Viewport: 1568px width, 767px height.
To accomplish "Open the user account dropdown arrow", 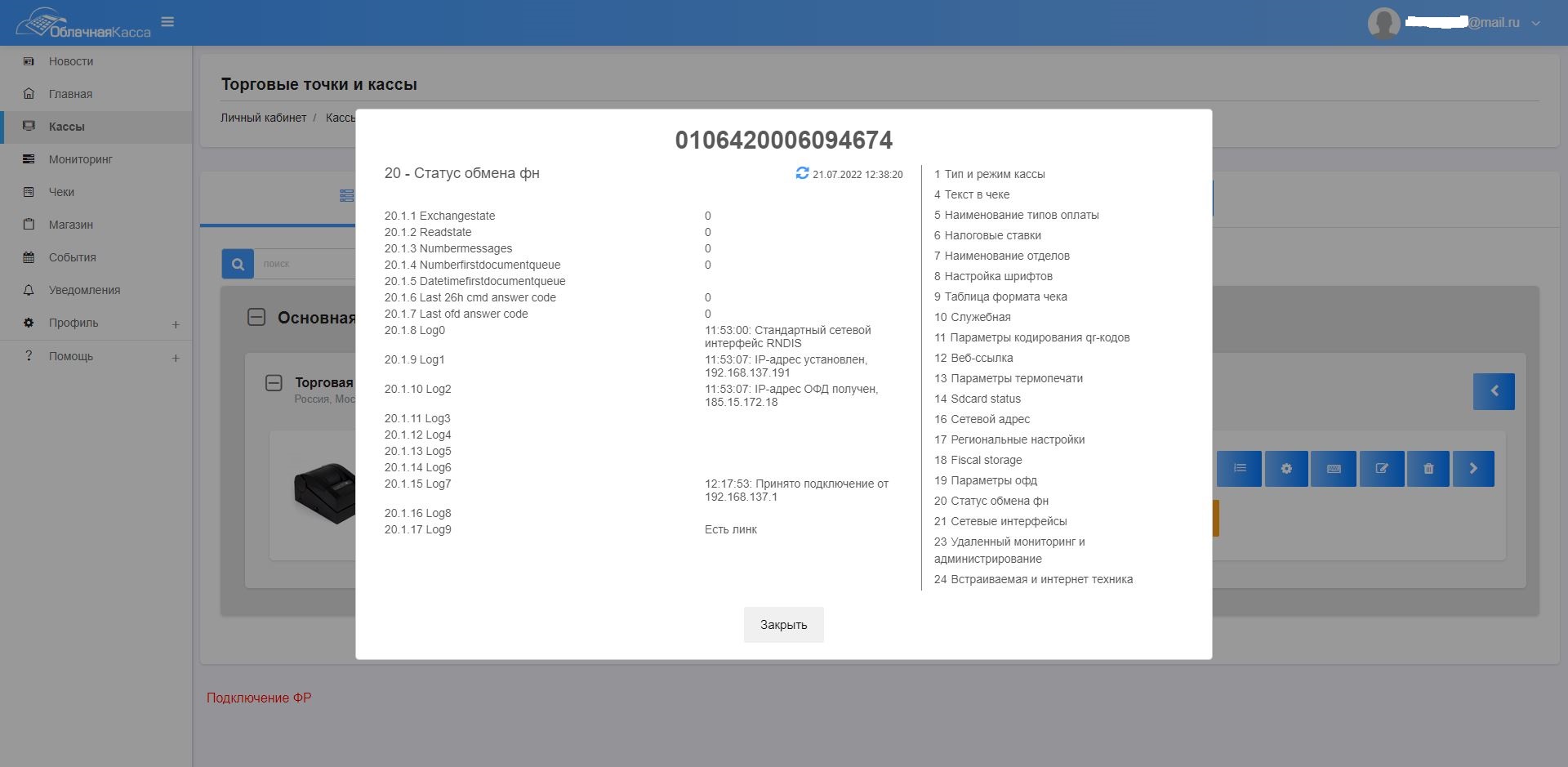I will (1535, 24).
